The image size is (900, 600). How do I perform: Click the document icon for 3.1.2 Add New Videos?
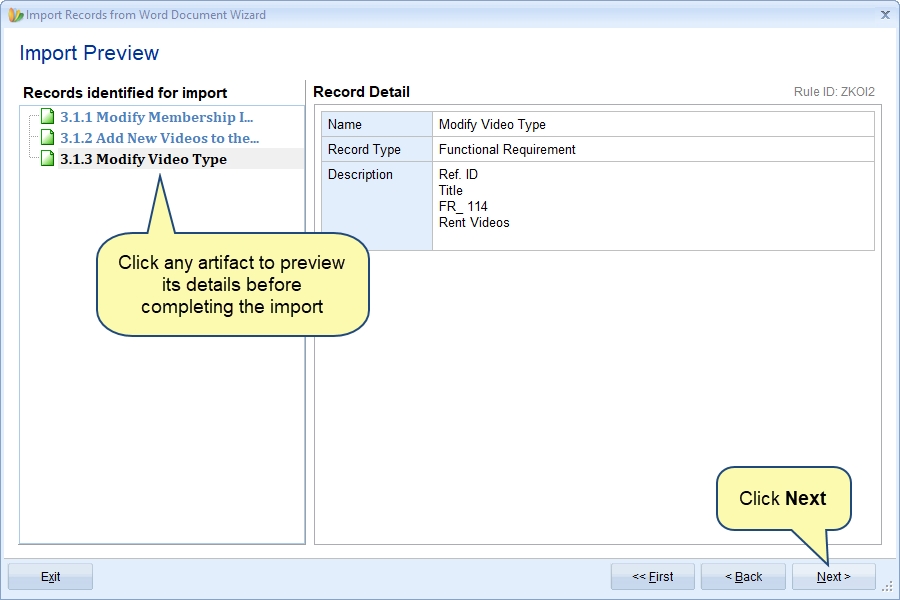[x=48, y=138]
